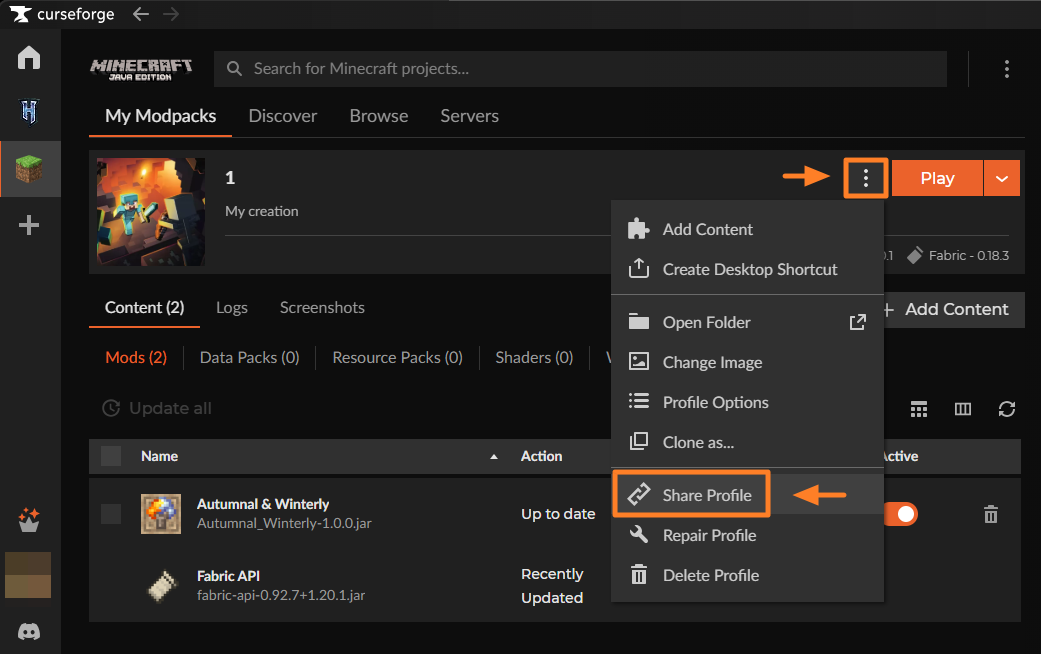Go forward with the right arrow

pyautogui.click(x=171, y=14)
